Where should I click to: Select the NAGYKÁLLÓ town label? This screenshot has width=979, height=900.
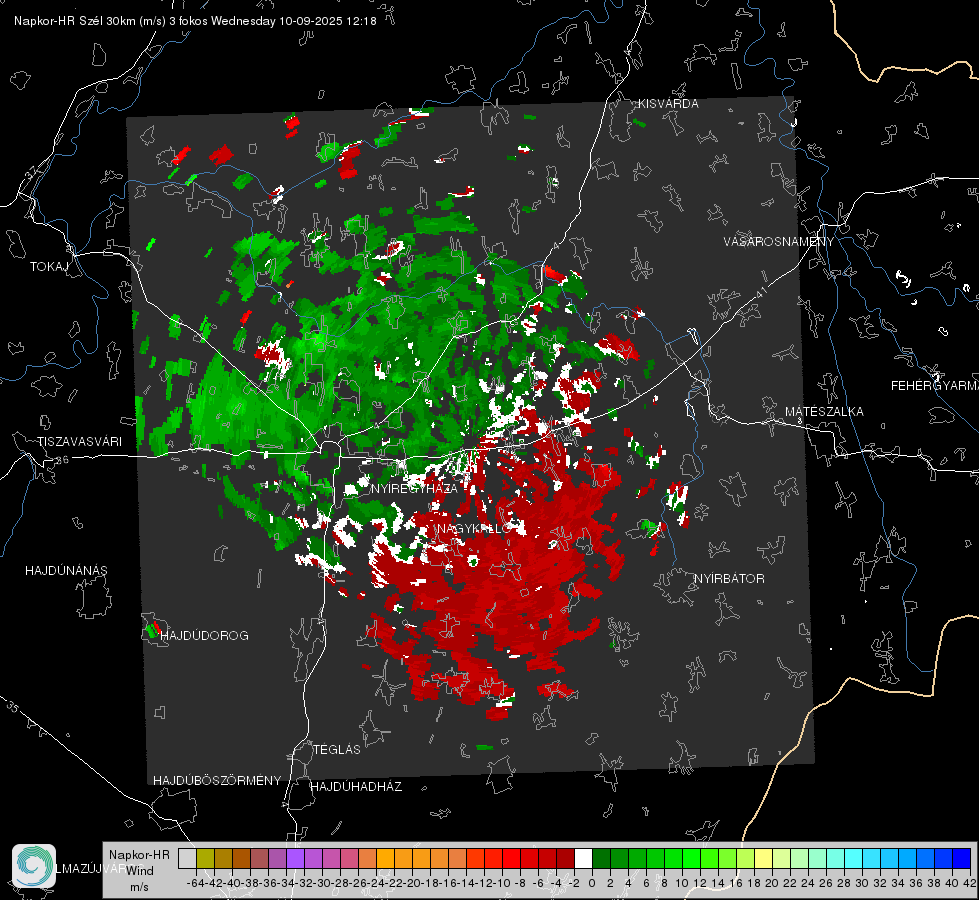[x=473, y=529]
